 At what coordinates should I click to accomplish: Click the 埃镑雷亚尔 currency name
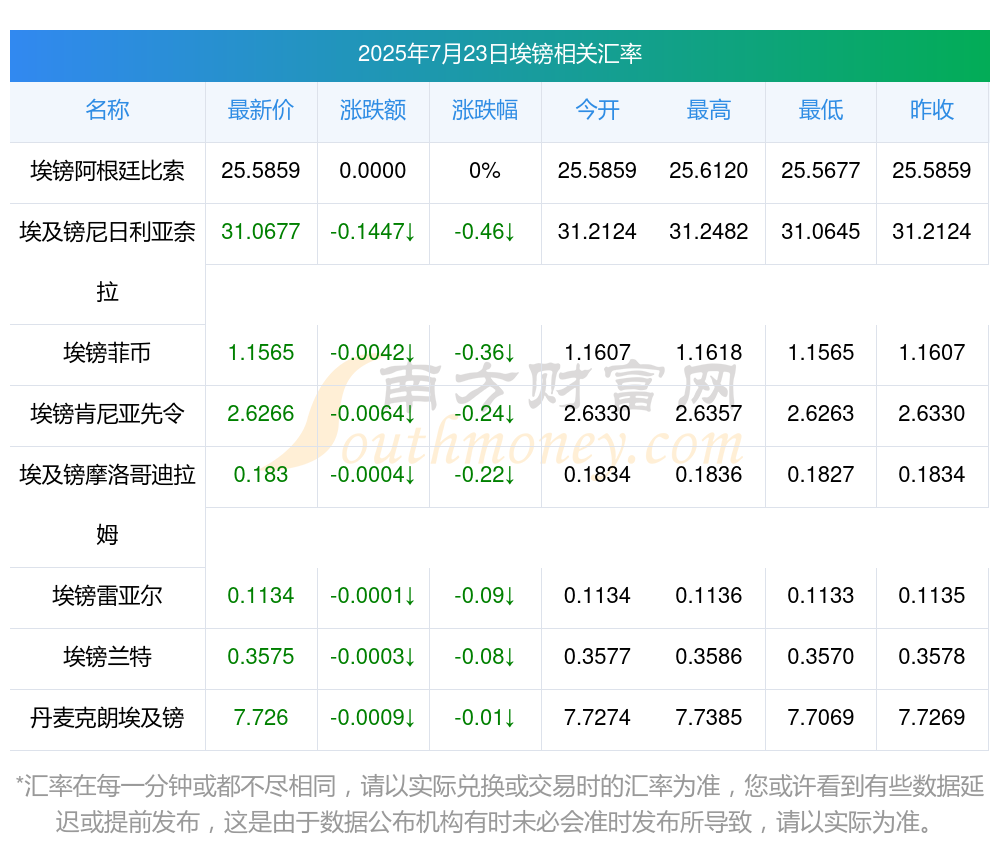(107, 596)
